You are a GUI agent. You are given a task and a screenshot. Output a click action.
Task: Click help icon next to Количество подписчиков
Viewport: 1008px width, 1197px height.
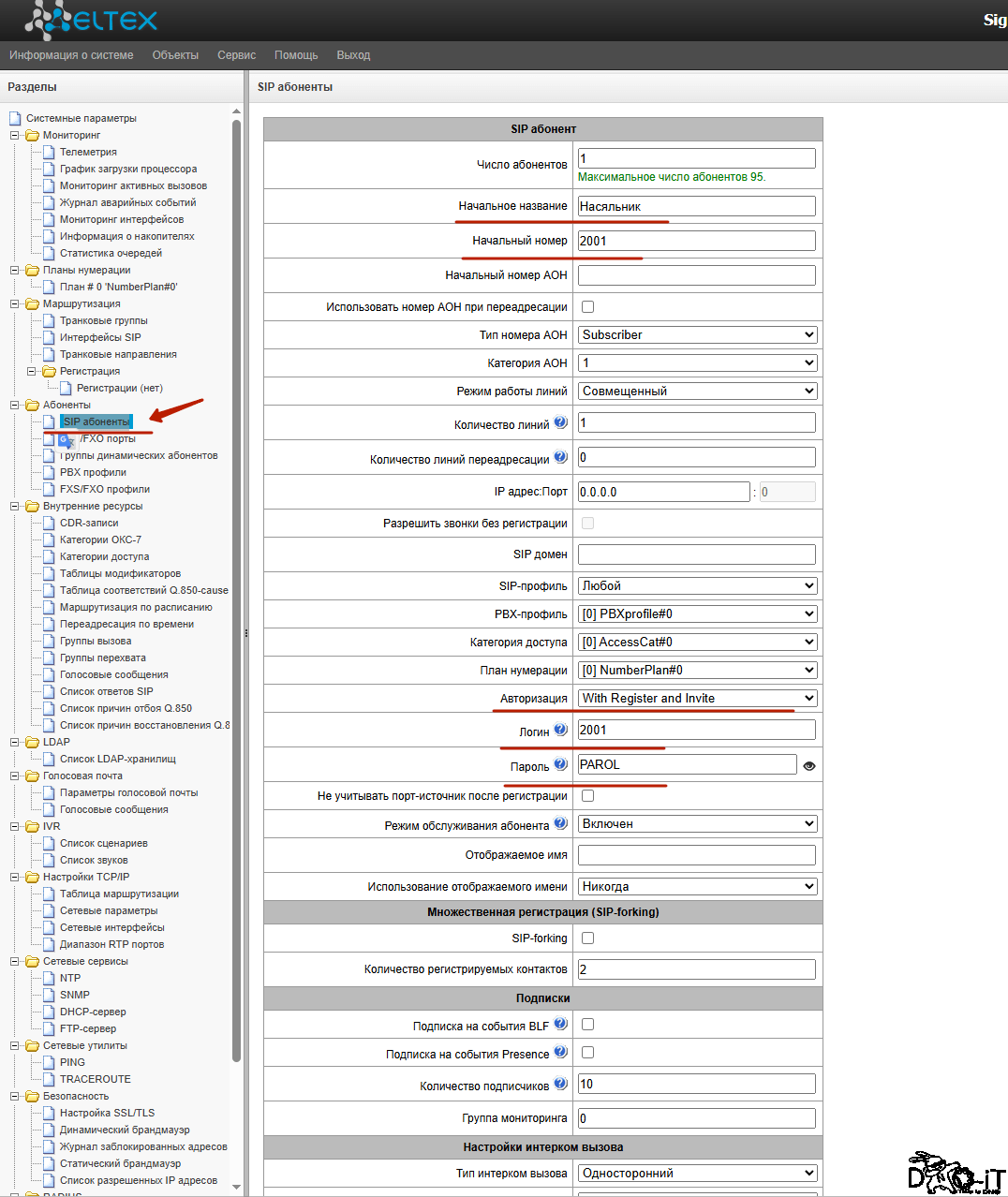point(560,1084)
